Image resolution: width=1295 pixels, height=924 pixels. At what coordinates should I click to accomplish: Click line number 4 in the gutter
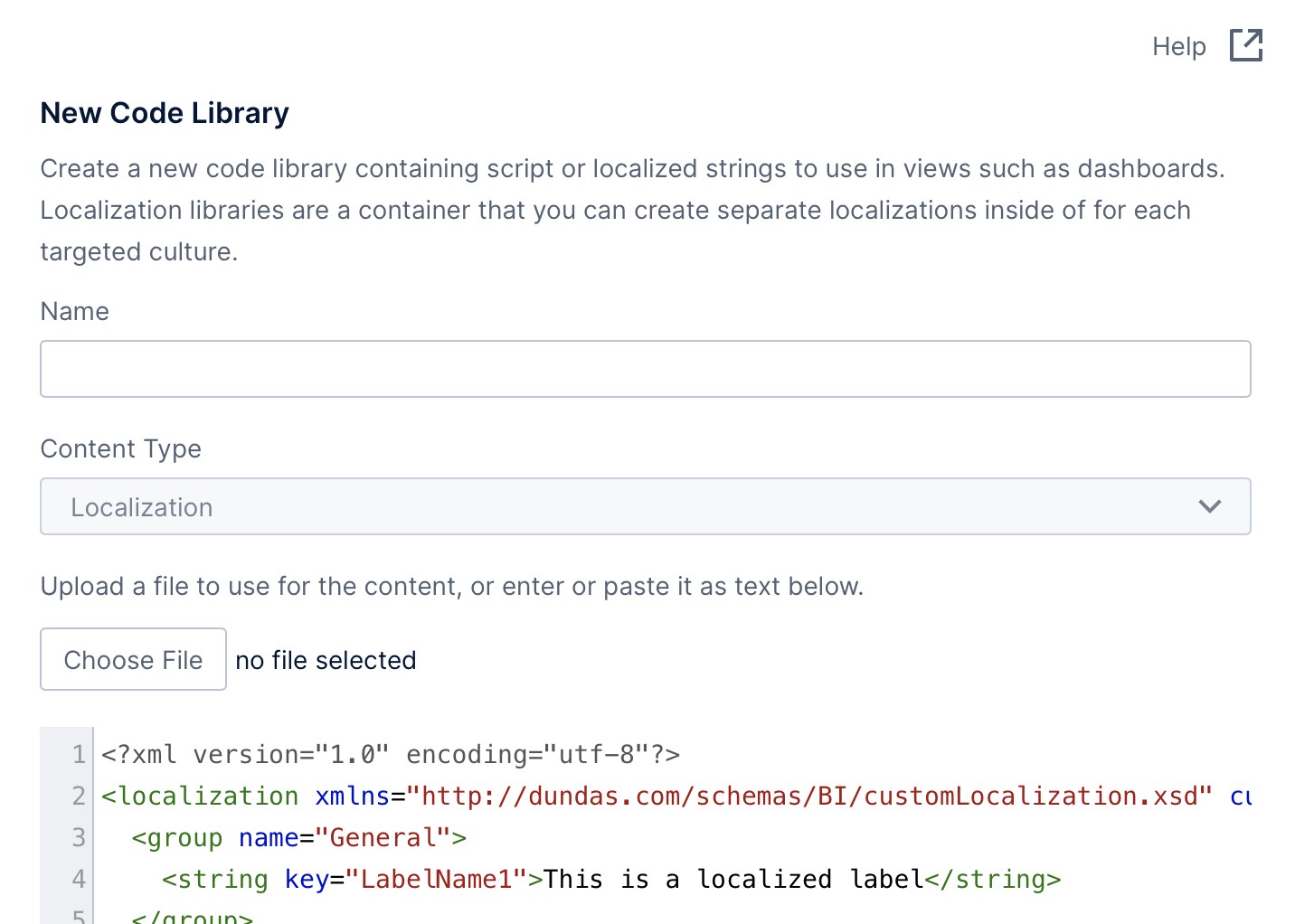(x=78, y=878)
